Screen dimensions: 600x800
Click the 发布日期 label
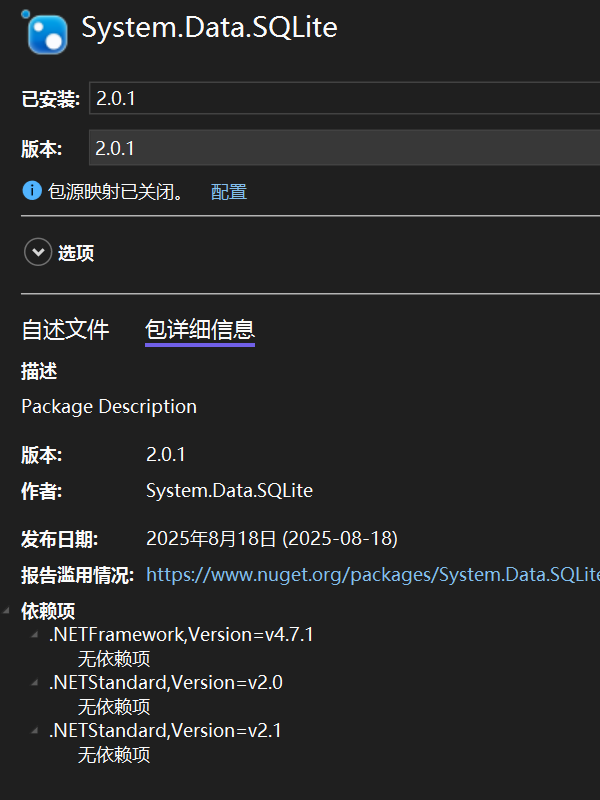point(60,539)
